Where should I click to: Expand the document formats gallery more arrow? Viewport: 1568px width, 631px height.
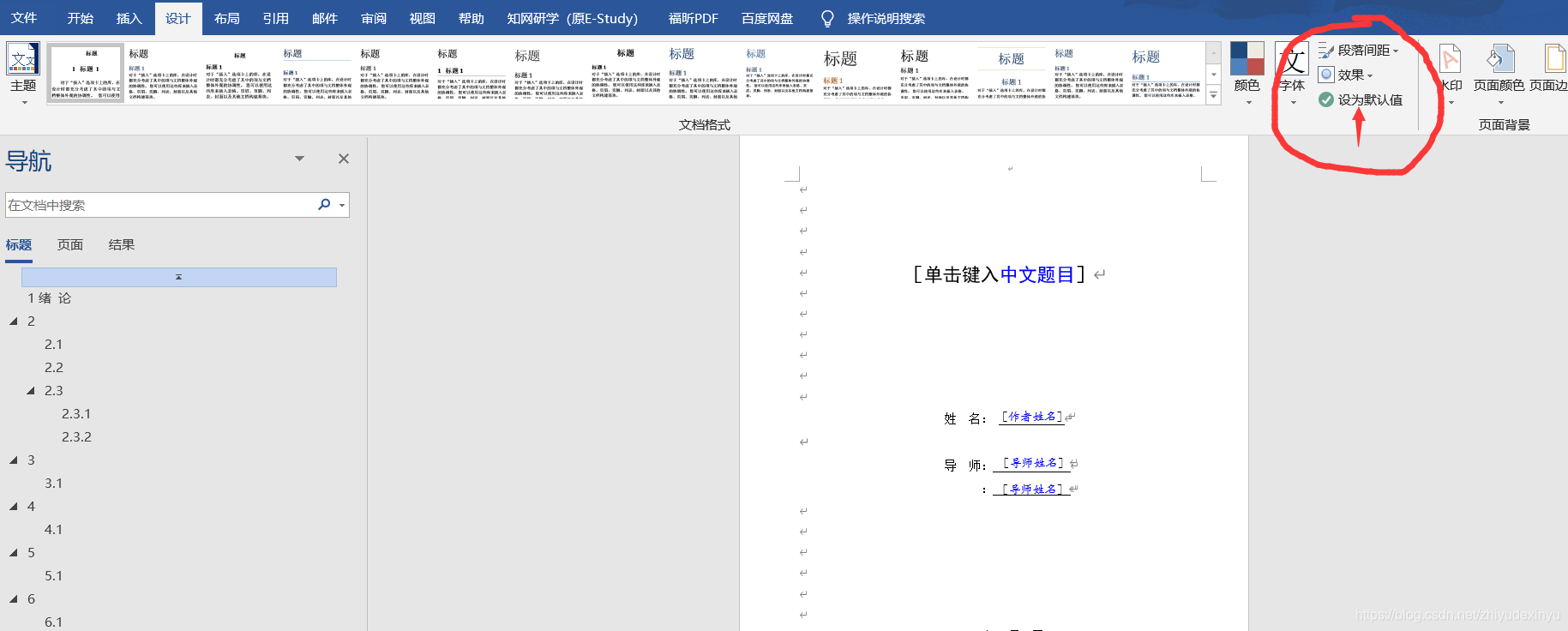(x=1213, y=96)
